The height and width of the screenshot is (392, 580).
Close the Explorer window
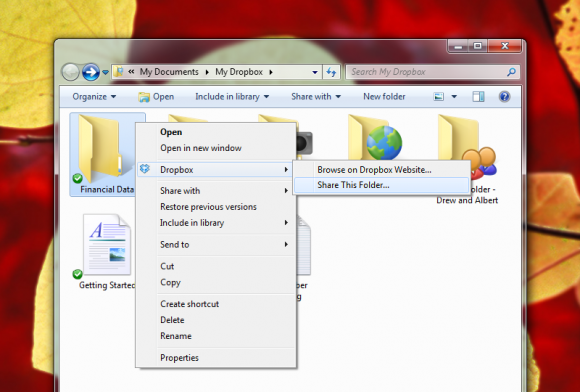(x=505, y=46)
